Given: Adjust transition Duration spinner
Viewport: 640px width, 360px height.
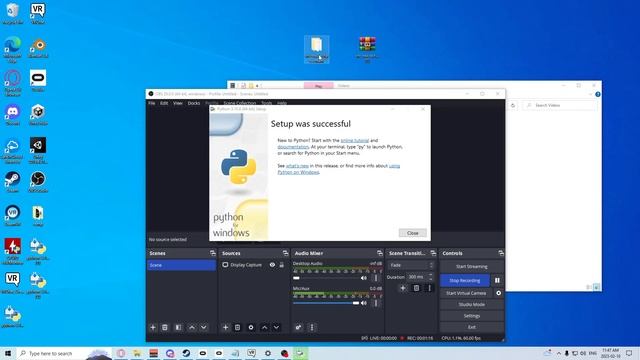Looking at the screenshot, I should tap(430, 277).
